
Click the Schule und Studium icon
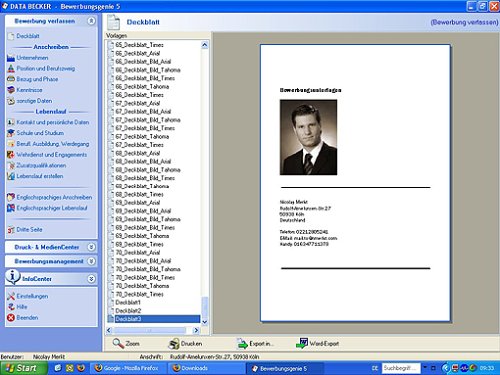(x=11, y=133)
